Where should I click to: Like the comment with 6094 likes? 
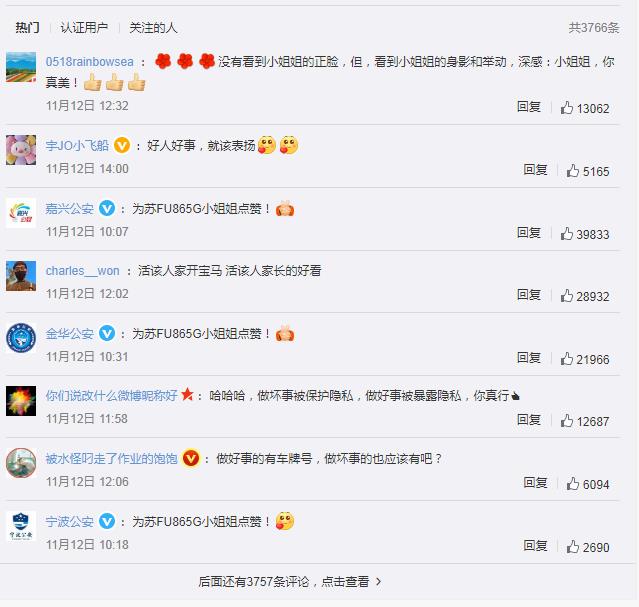coord(573,484)
